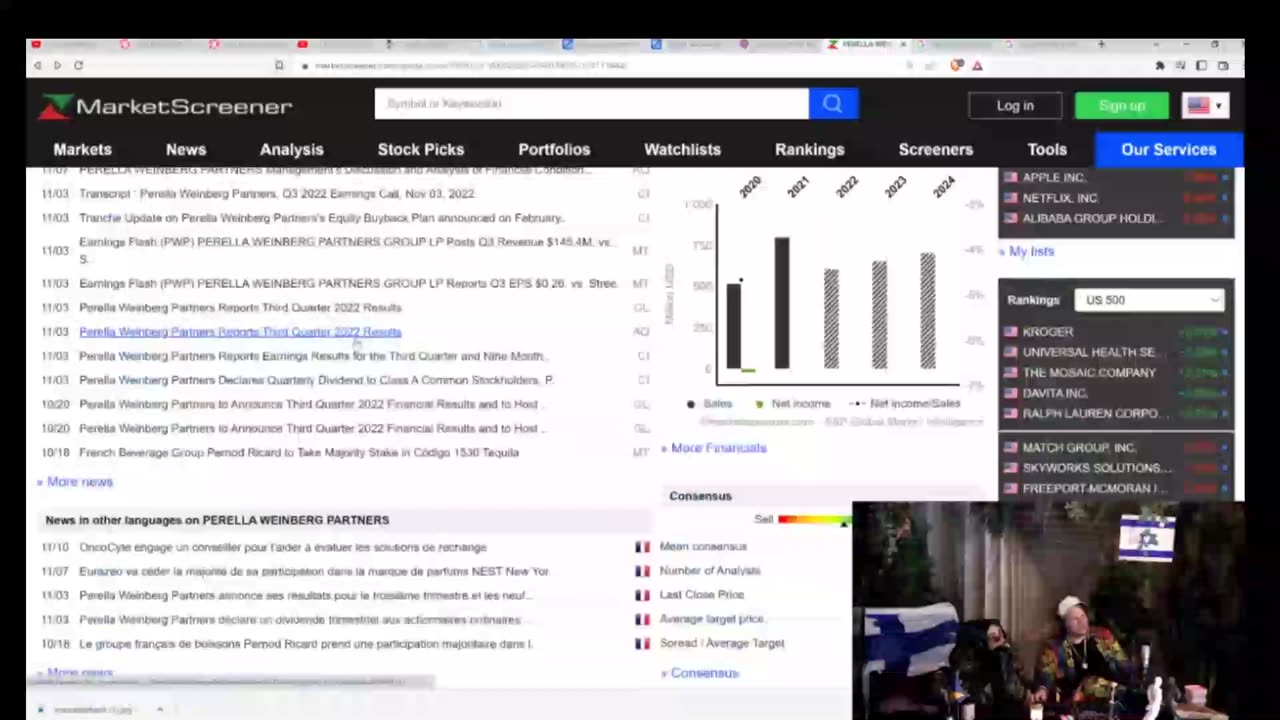The image size is (1280, 720).
Task: Open the Screeners menu
Action: coord(936,149)
